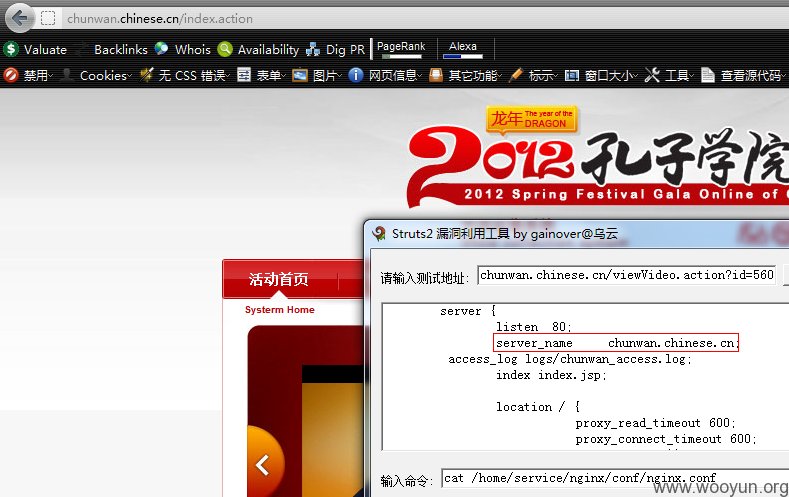This screenshot has height=497, width=789.
Task: Click the server_name chunwan.chinese.cn line
Action: pyautogui.click(x=616, y=343)
